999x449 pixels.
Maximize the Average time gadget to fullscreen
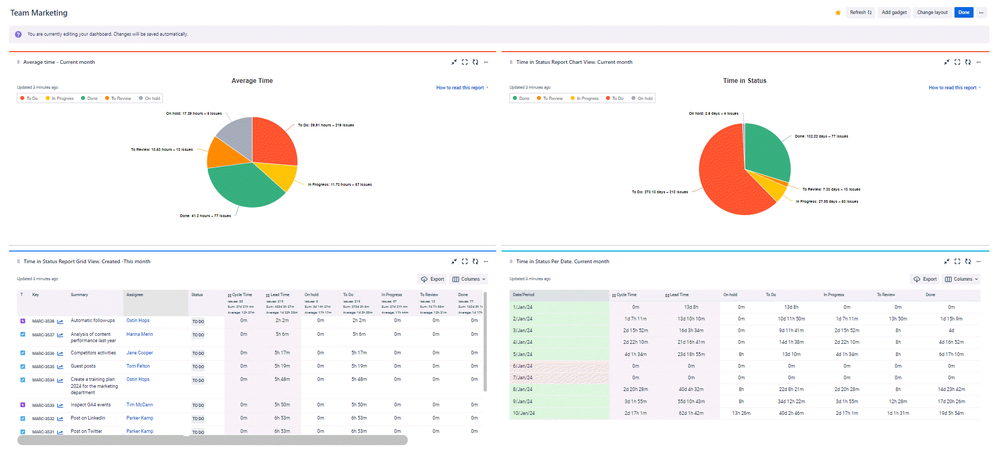tap(465, 62)
